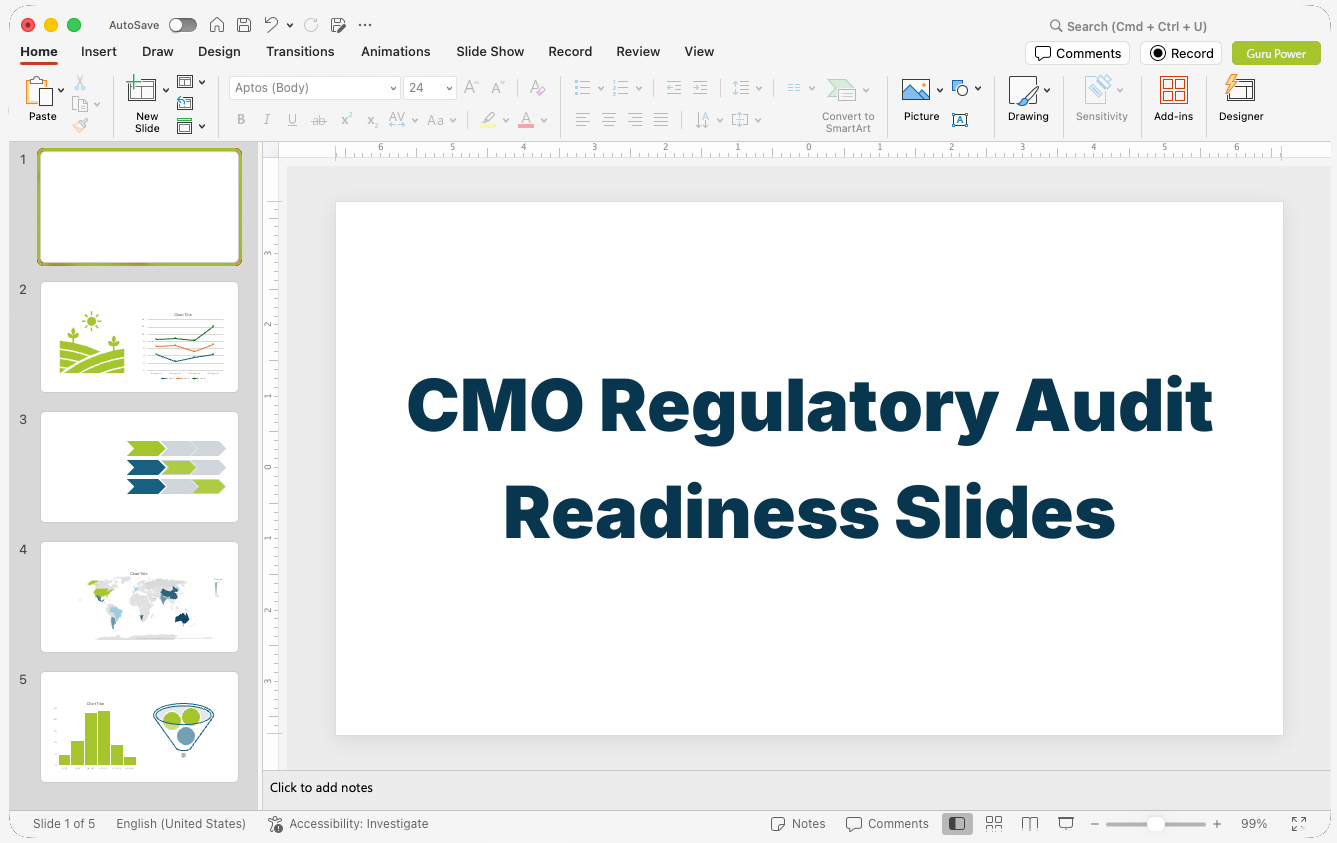
Task: Click the line spacing icon
Action: (741, 88)
